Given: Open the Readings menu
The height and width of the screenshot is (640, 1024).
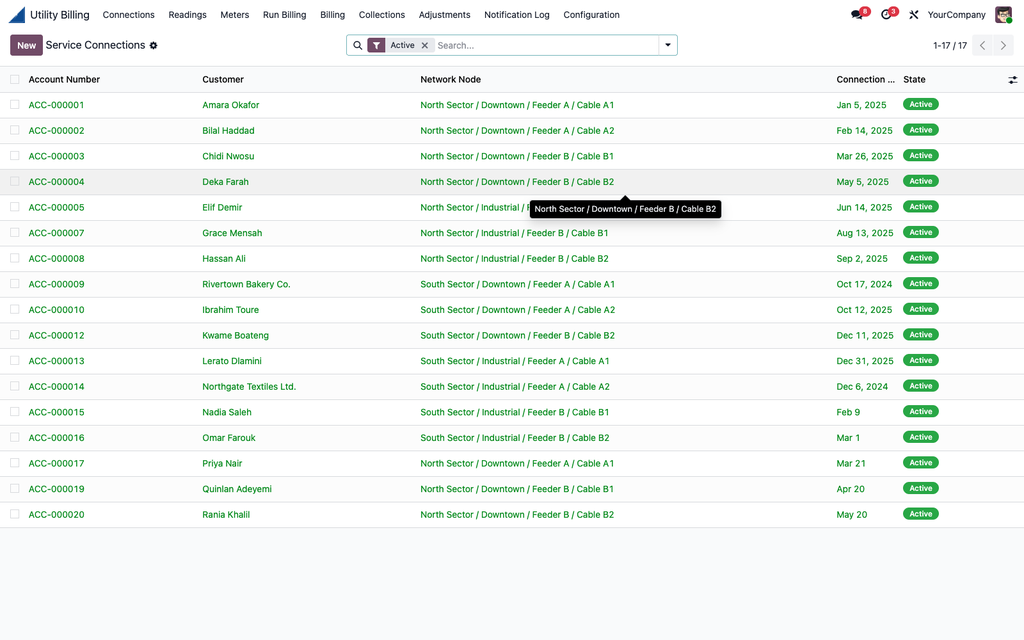Looking at the screenshot, I should pos(187,14).
